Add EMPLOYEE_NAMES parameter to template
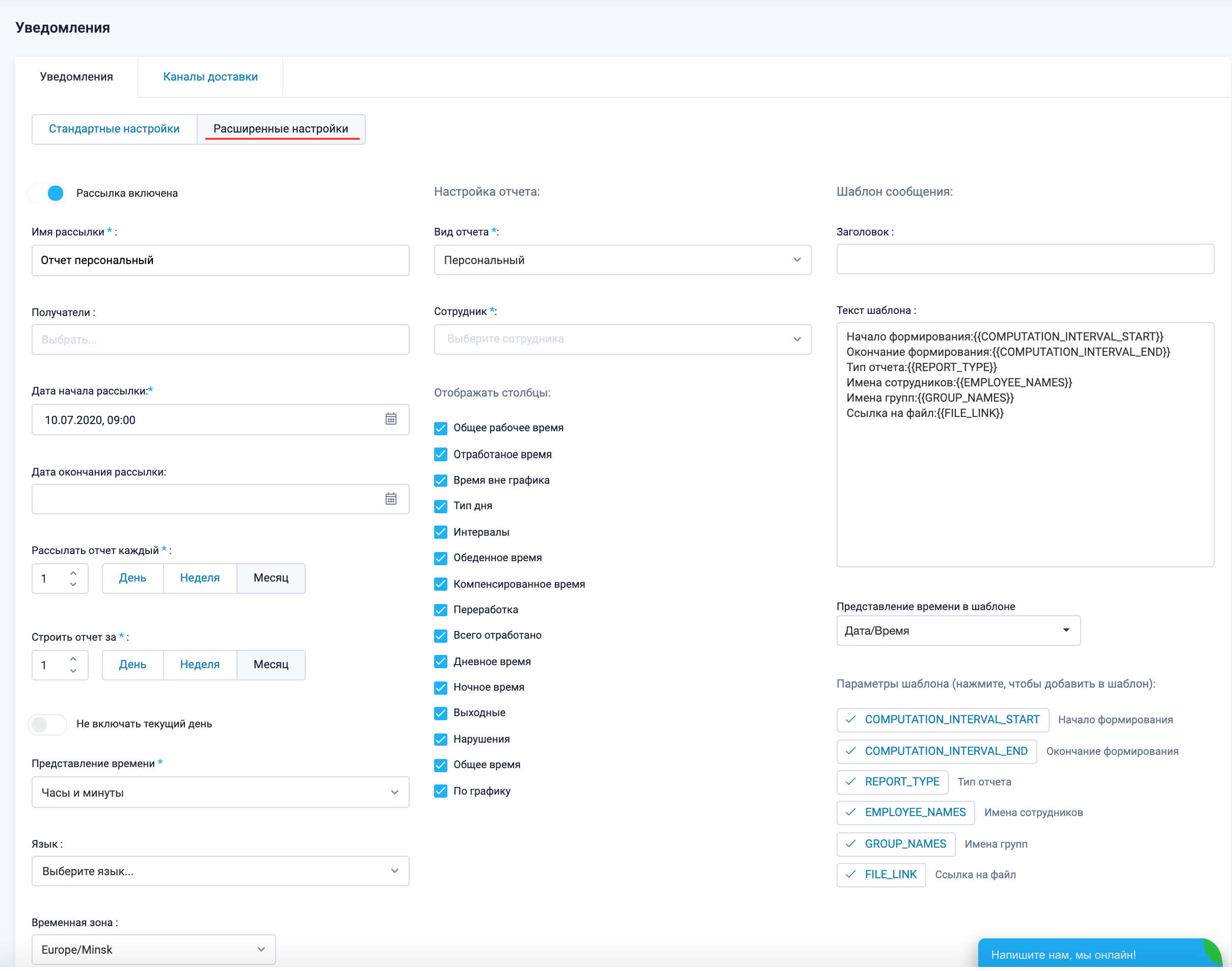1232x971 pixels. 905,812
